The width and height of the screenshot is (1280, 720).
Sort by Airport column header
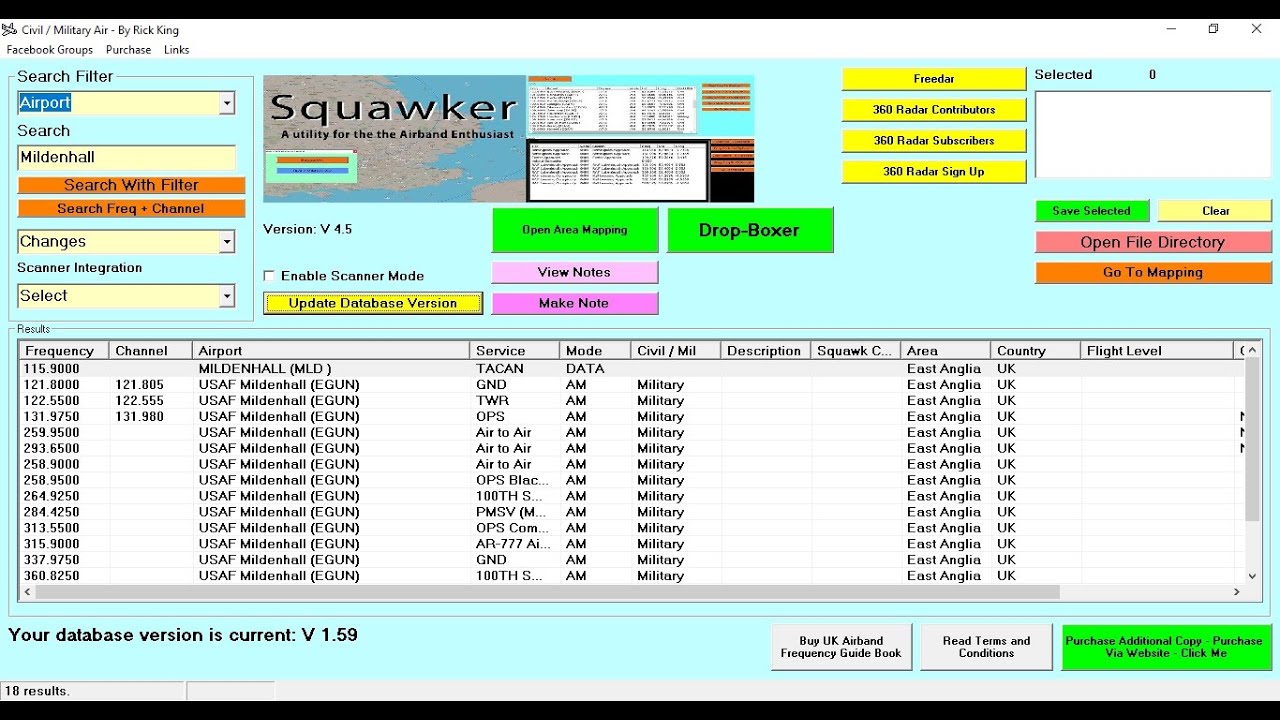[x=331, y=351]
